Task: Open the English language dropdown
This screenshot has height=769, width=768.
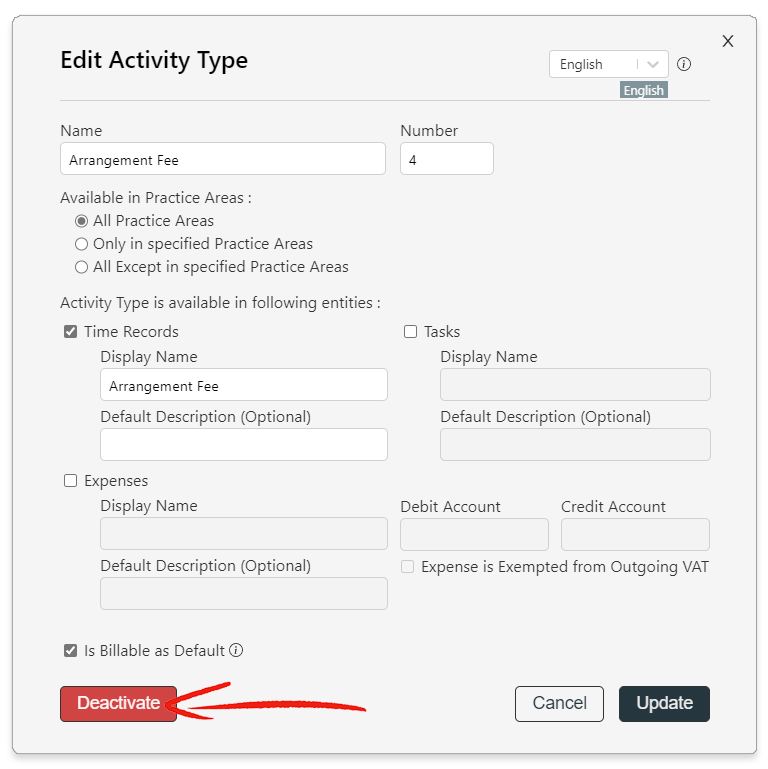Action: point(608,64)
